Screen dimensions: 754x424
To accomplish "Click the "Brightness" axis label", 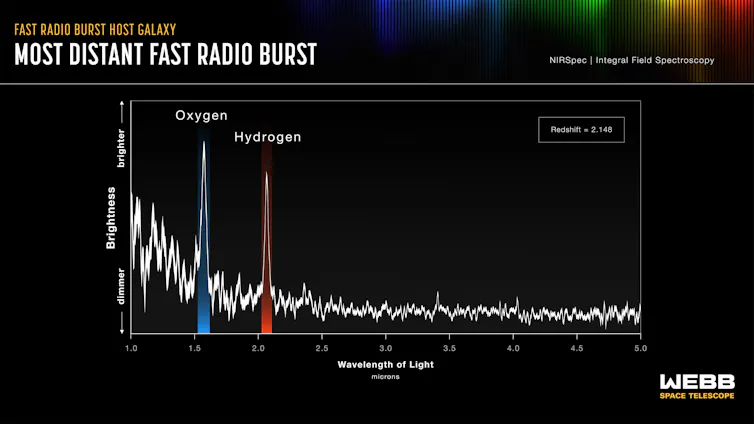I will pos(111,218).
